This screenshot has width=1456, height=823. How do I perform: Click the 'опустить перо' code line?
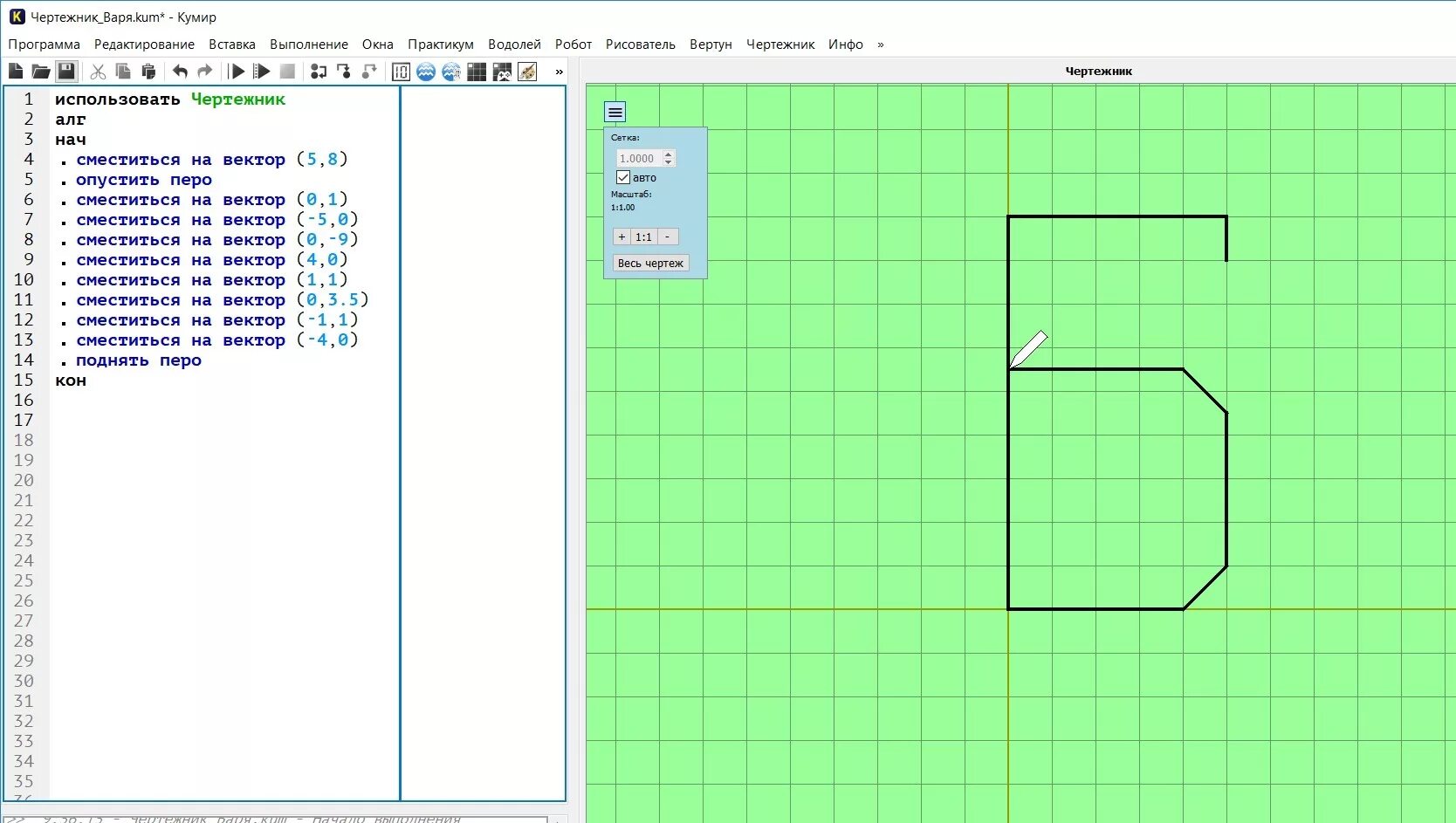[x=144, y=180]
